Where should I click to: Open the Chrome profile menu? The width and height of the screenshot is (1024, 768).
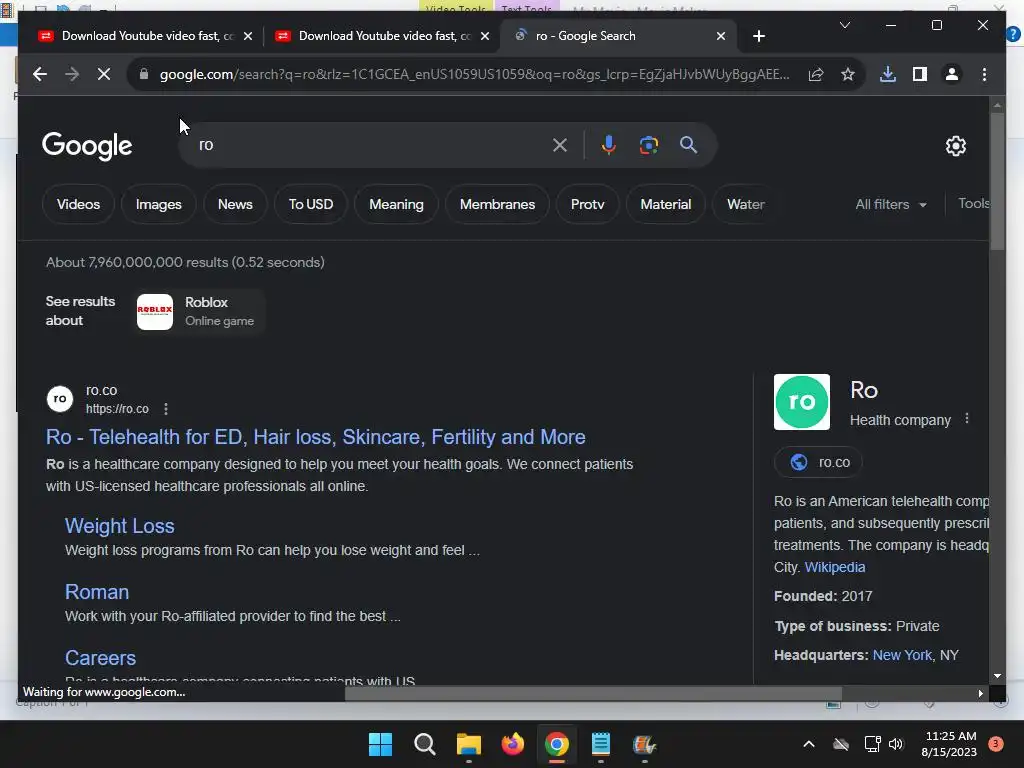[x=952, y=74]
